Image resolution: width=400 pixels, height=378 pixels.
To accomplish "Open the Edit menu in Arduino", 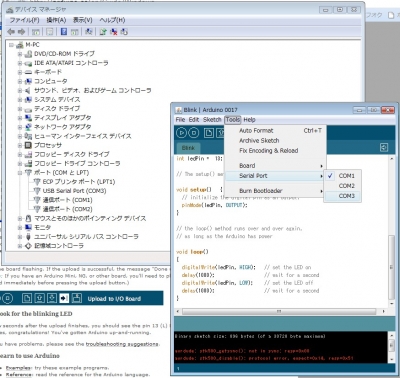I will (x=194, y=120).
